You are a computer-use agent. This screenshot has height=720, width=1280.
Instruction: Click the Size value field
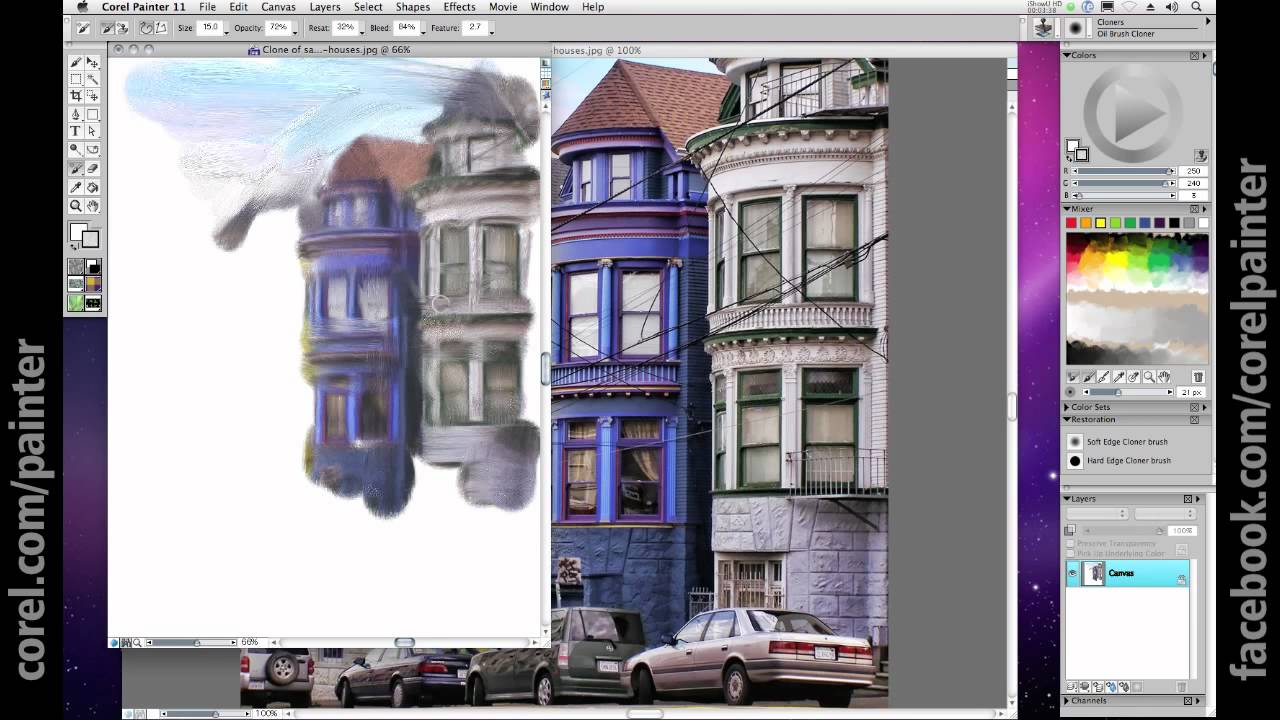[x=209, y=28]
